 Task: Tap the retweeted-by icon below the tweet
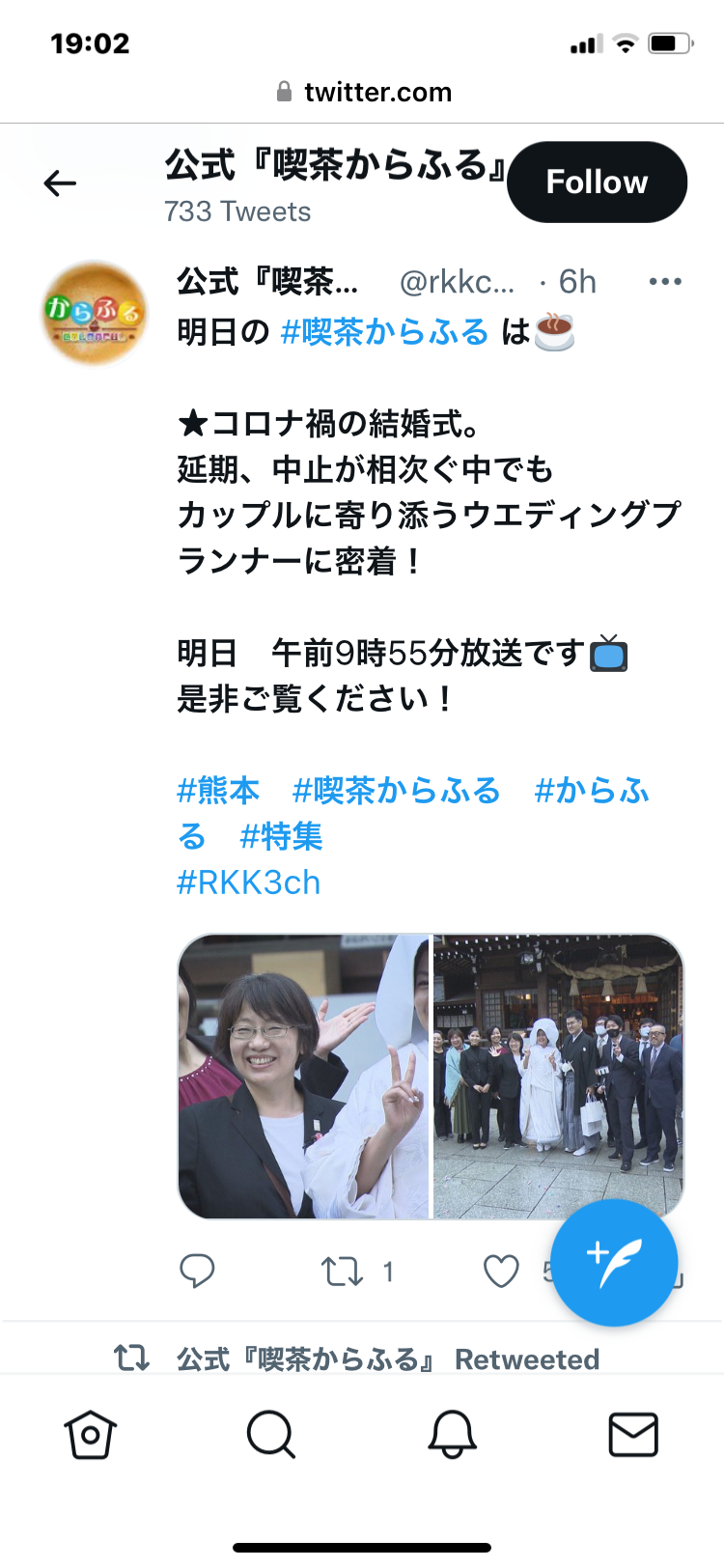(x=131, y=1358)
